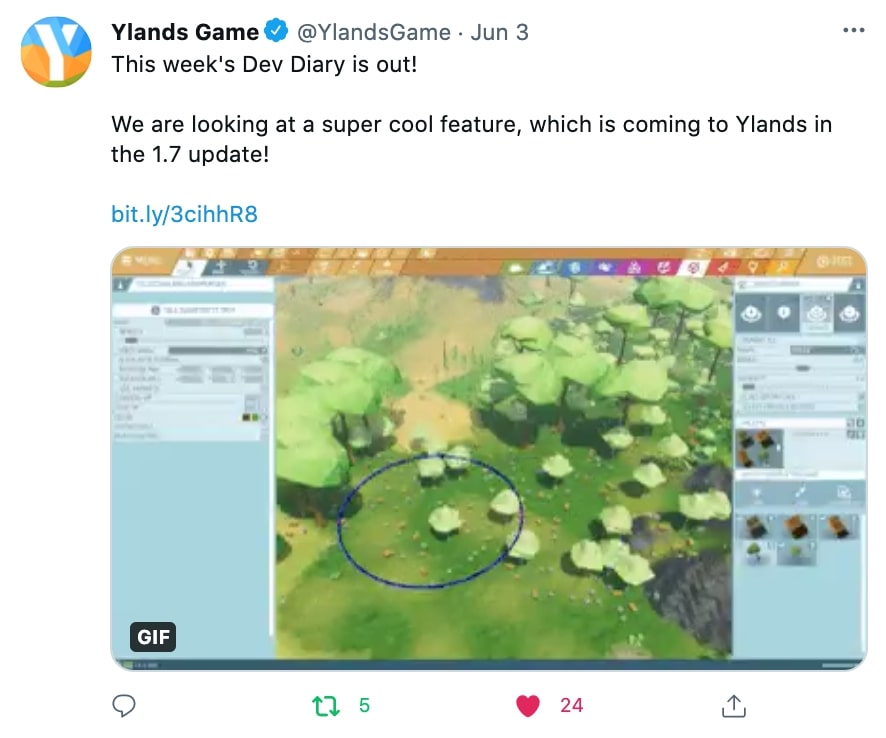This screenshot has height=738, width=886.
Task: Click the reply speech bubble icon
Action: [x=124, y=705]
